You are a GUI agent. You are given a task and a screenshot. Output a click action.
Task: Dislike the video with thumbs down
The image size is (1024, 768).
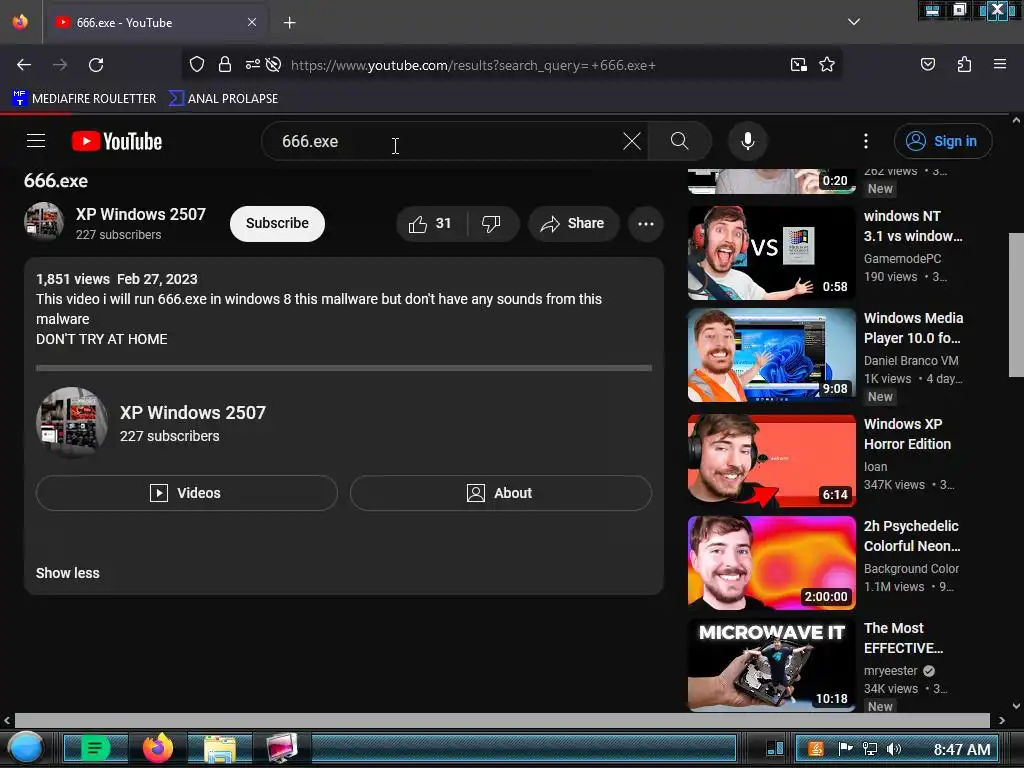point(491,224)
